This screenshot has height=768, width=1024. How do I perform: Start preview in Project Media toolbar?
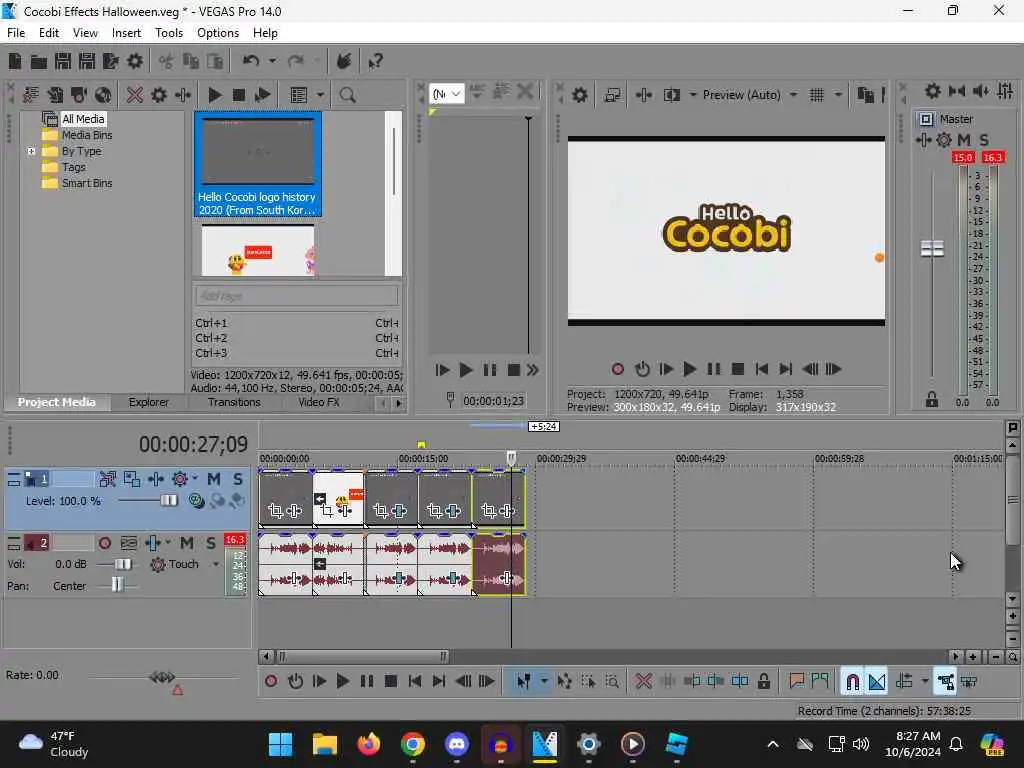point(214,95)
